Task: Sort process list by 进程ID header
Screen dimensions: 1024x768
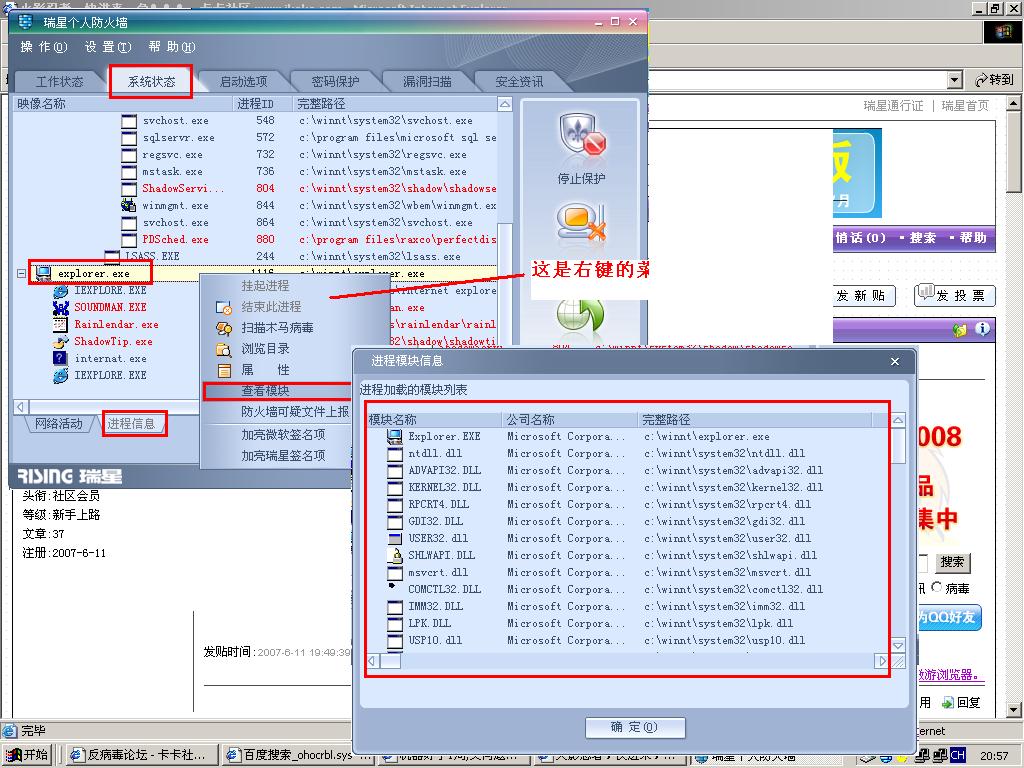Action: coord(262,104)
